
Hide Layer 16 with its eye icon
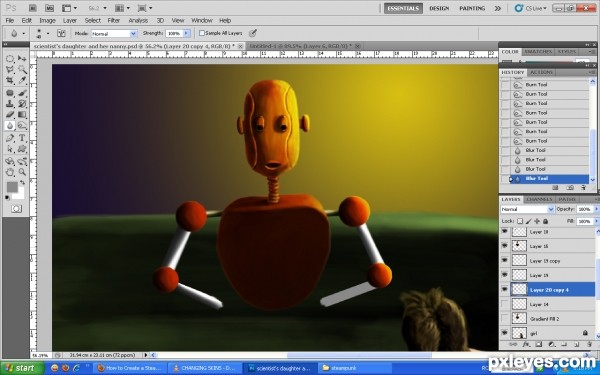[x=505, y=246]
